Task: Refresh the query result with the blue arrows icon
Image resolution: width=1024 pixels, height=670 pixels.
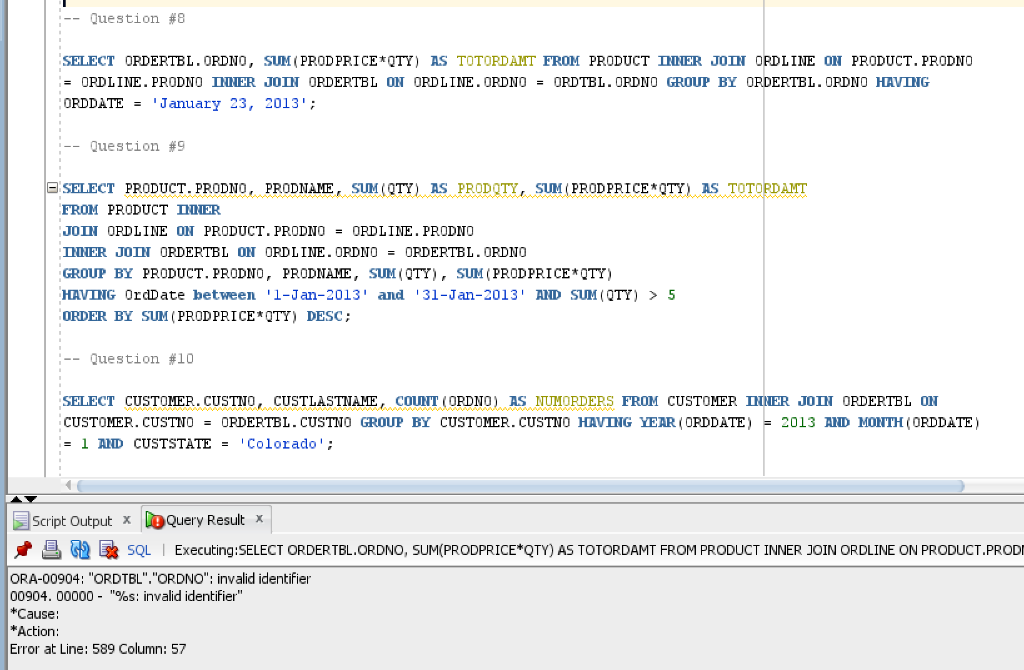Action: coord(80,550)
